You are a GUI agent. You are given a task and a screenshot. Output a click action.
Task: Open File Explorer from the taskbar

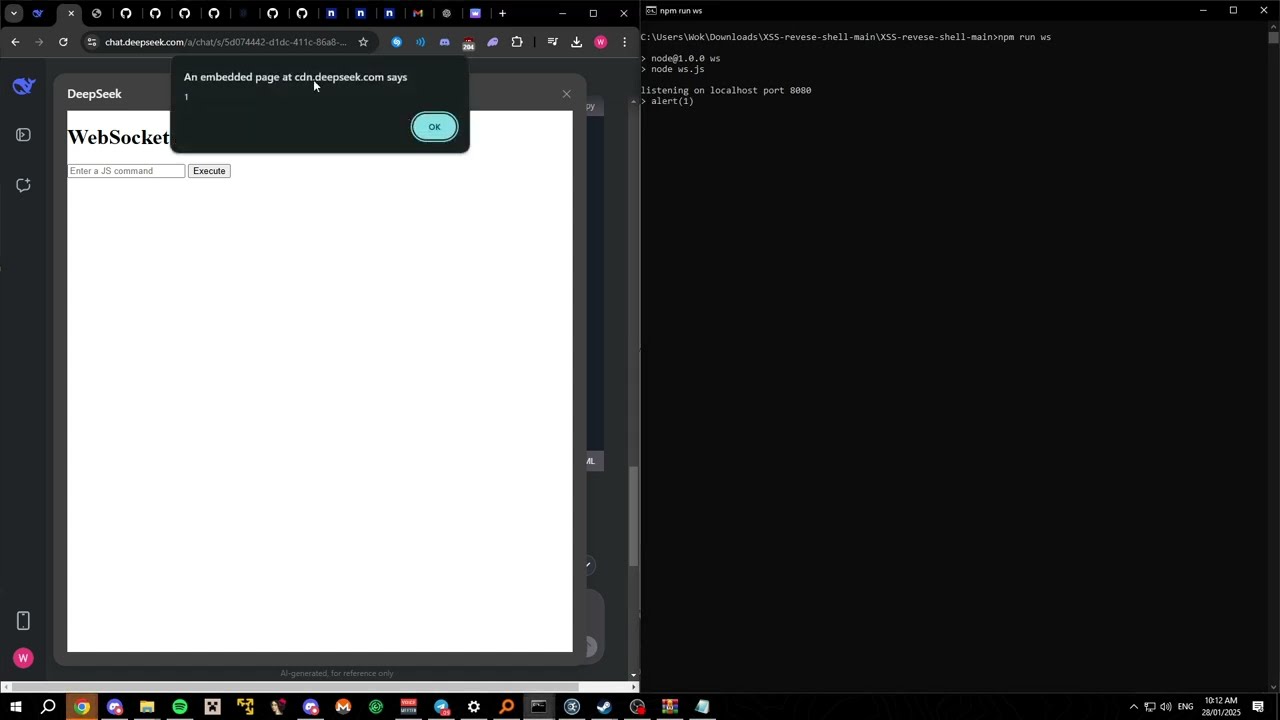click(x=147, y=707)
